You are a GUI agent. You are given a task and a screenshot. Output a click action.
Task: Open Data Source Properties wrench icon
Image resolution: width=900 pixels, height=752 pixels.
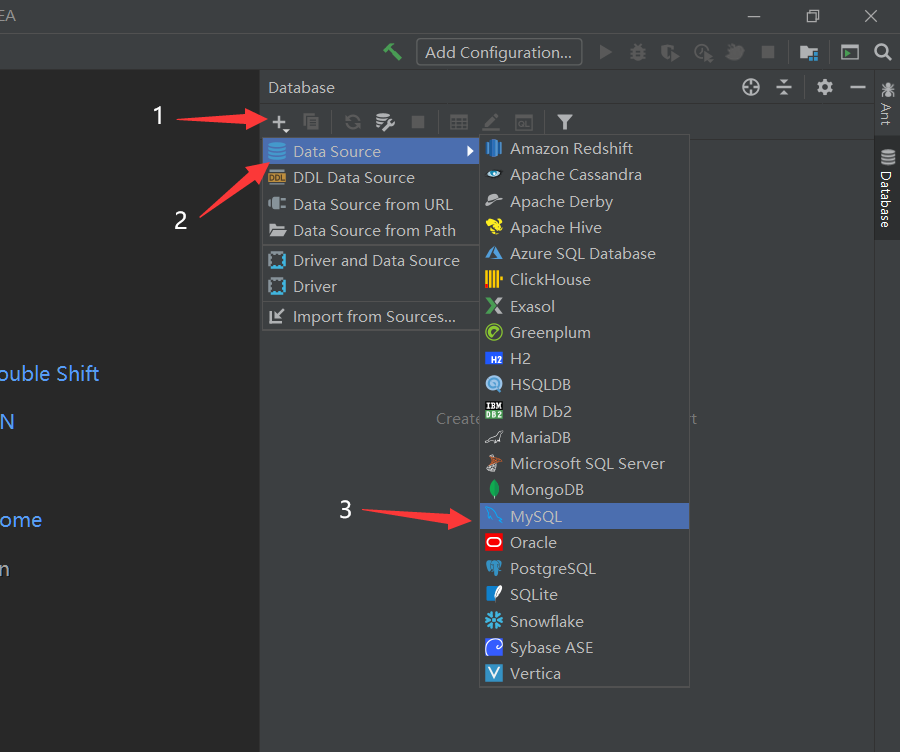(385, 122)
